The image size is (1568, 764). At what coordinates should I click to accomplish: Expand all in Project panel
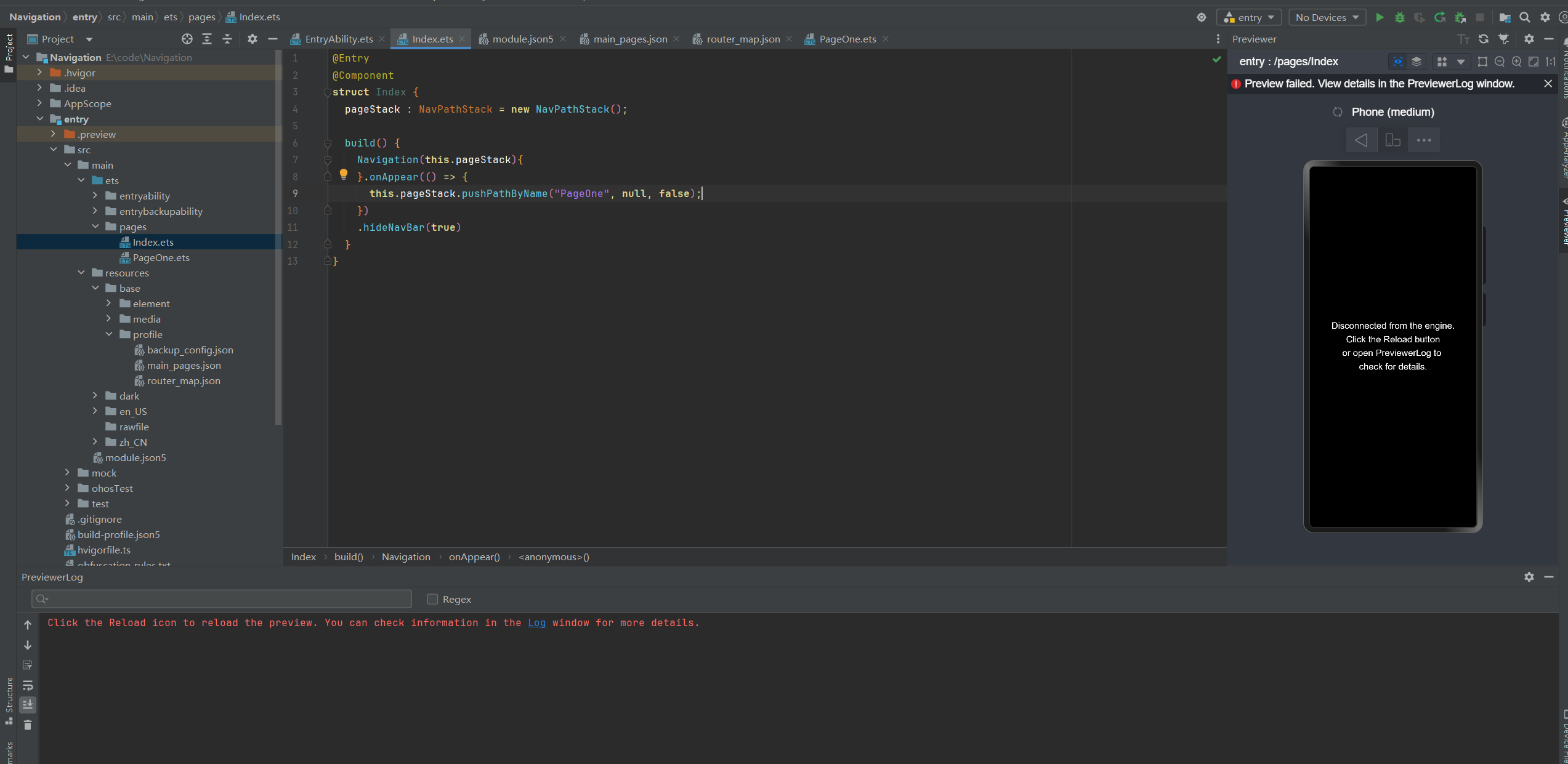[207, 39]
